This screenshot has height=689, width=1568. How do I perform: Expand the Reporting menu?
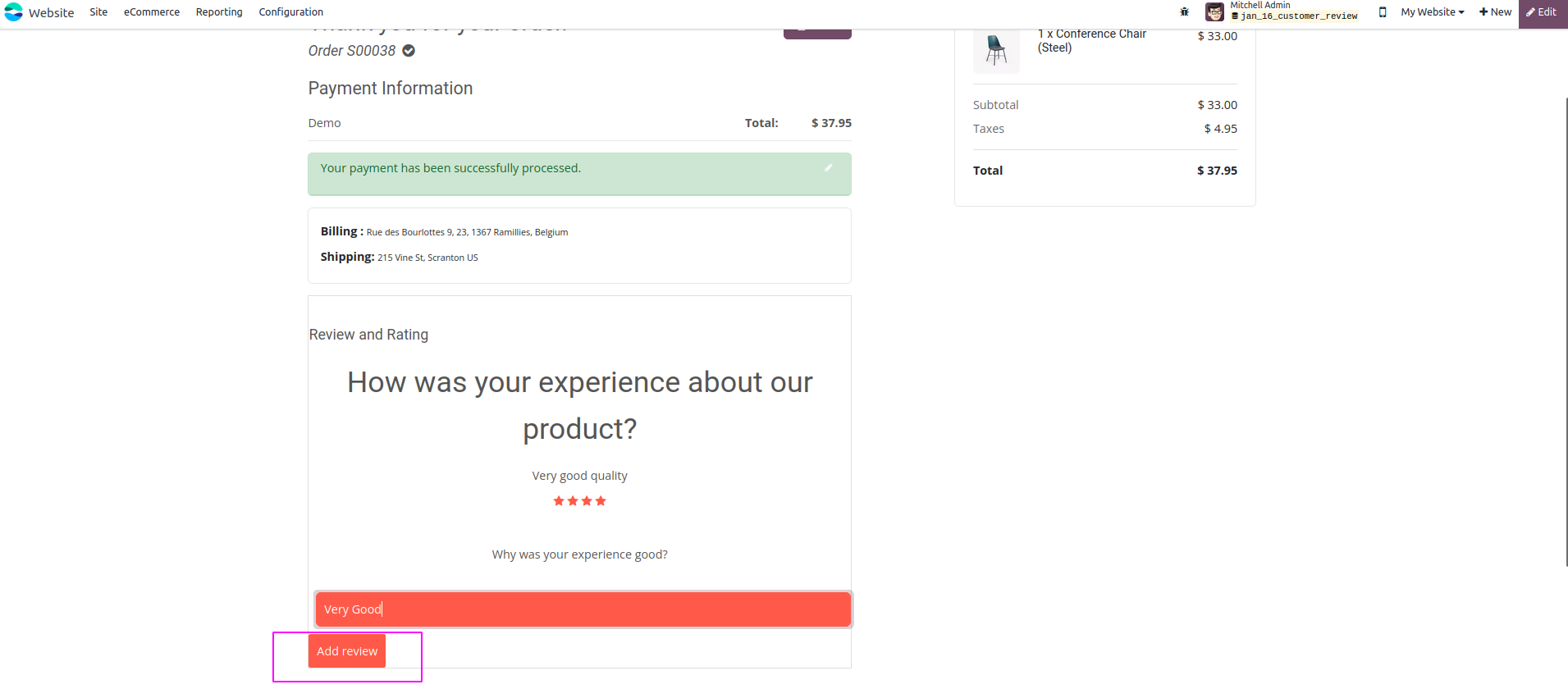[219, 12]
